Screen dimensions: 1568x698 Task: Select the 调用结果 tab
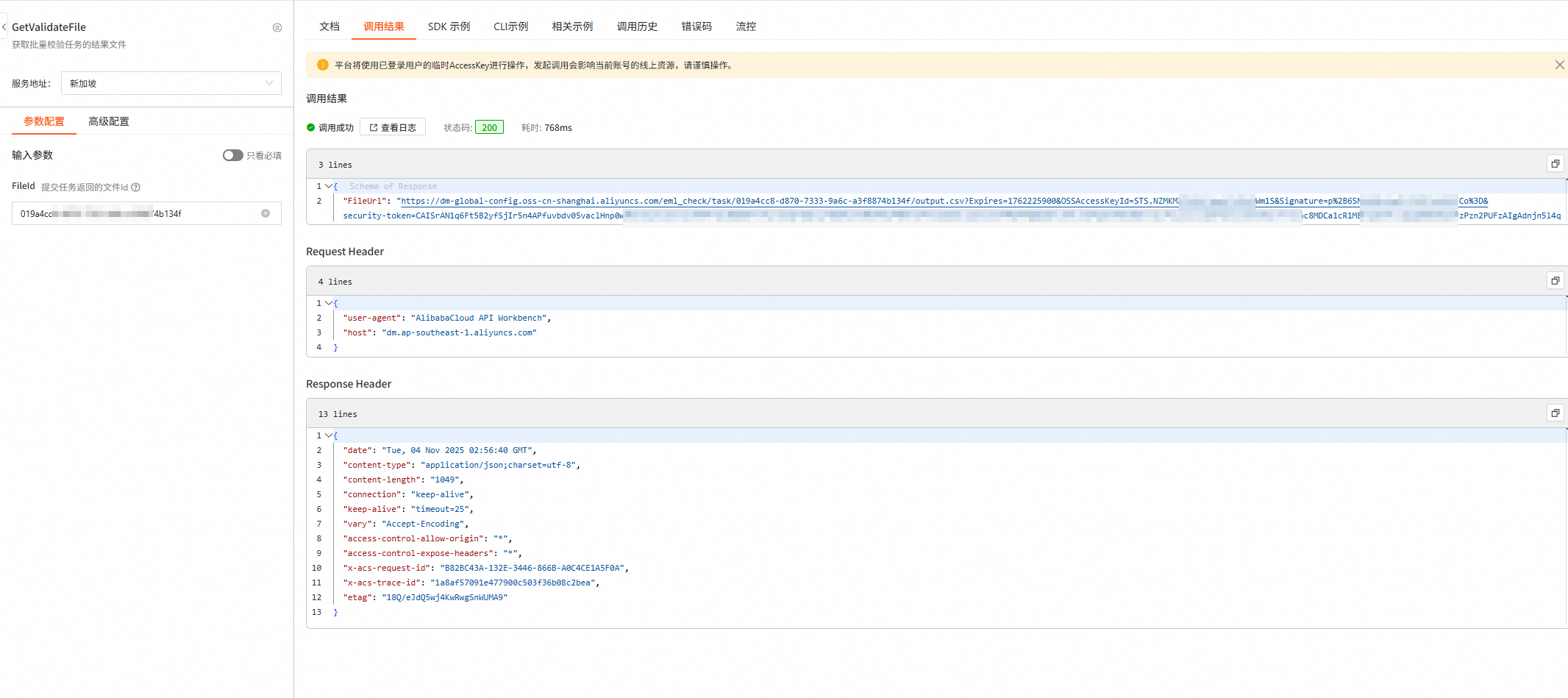(x=384, y=26)
